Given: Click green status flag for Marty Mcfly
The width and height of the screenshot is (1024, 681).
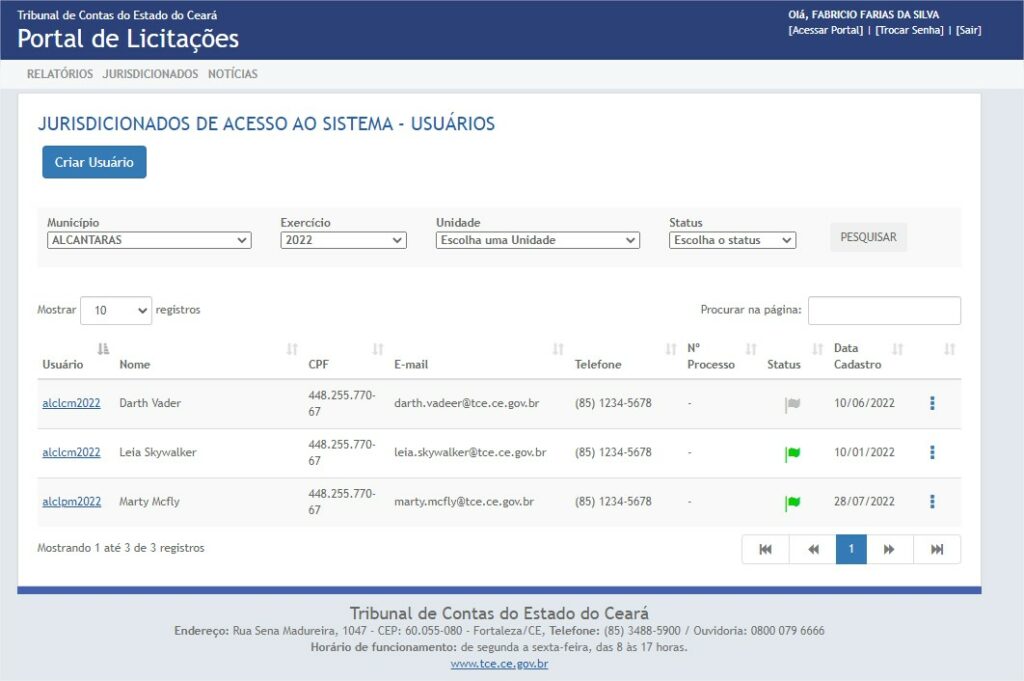Looking at the screenshot, I should tap(792, 502).
